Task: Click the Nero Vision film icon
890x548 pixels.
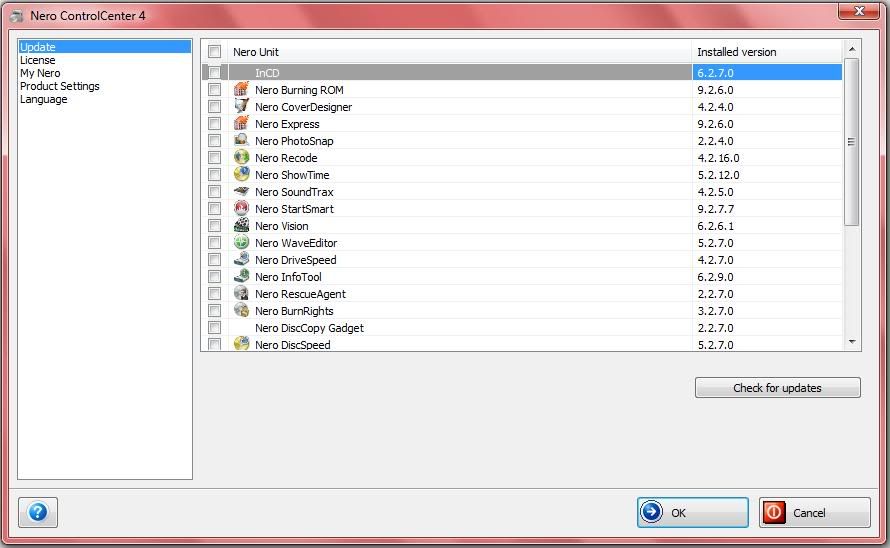Action: (241, 225)
